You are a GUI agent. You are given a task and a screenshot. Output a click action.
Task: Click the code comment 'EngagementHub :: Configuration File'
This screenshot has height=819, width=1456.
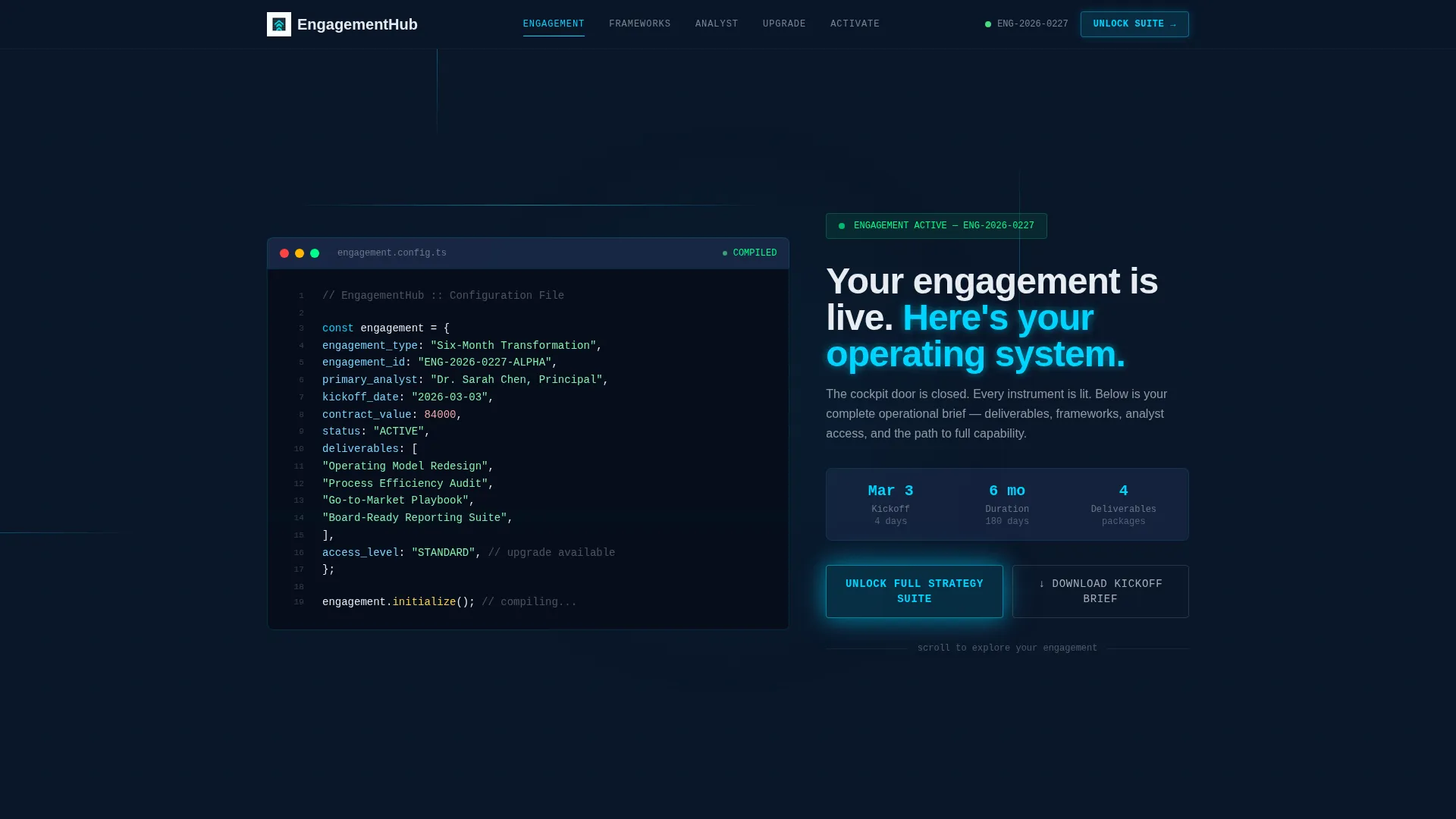pos(443,296)
